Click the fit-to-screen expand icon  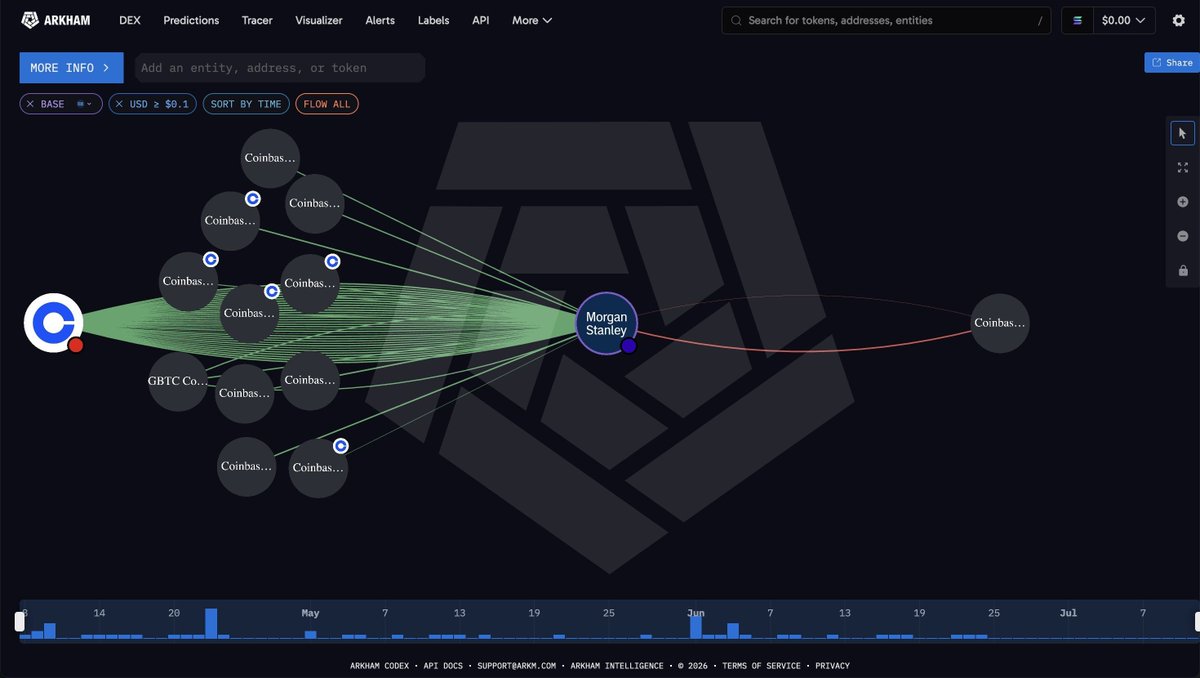click(x=1183, y=167)
